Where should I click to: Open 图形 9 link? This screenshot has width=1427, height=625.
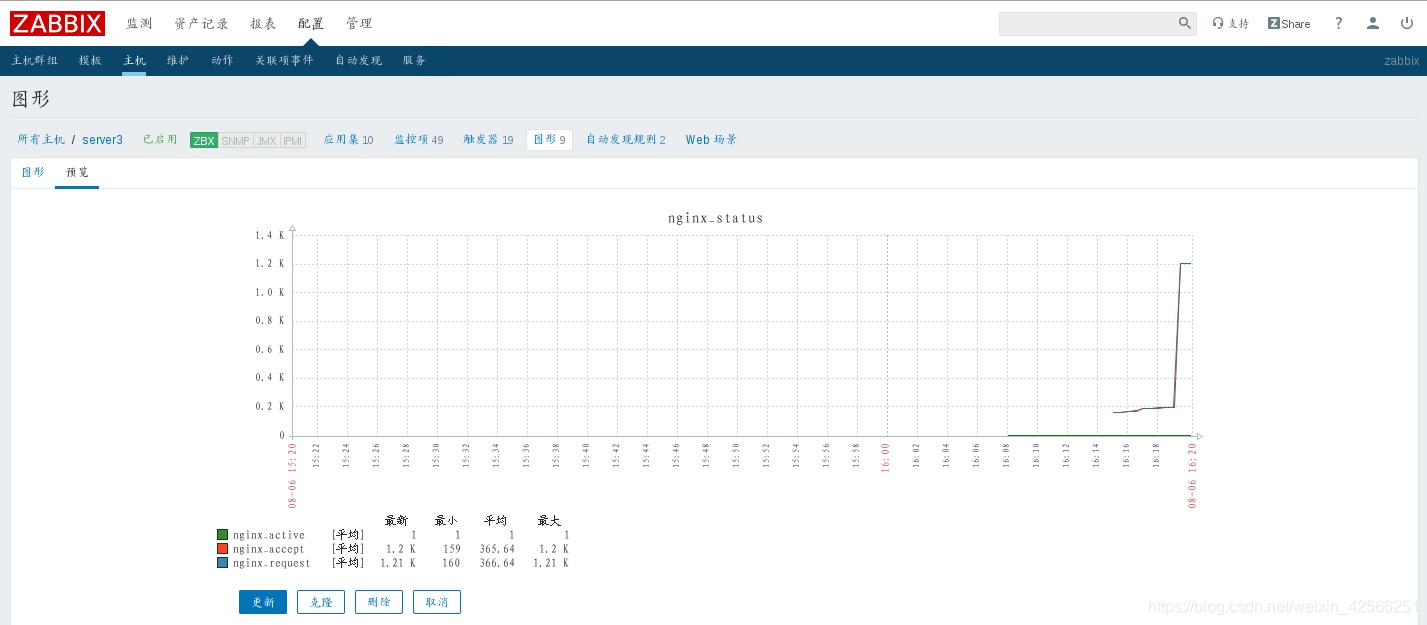(549, 140)
